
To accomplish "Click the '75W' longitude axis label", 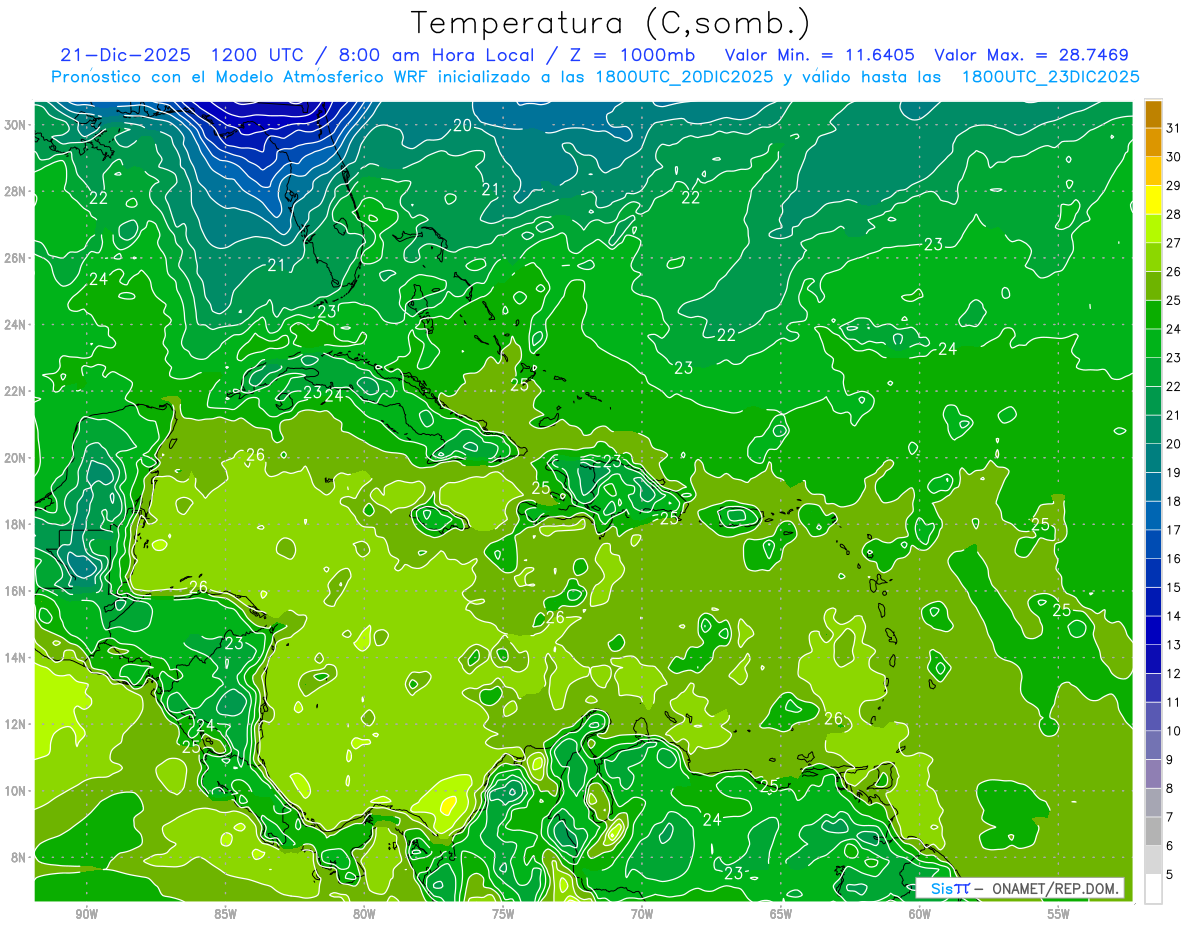I will click(x=503, y=914).
